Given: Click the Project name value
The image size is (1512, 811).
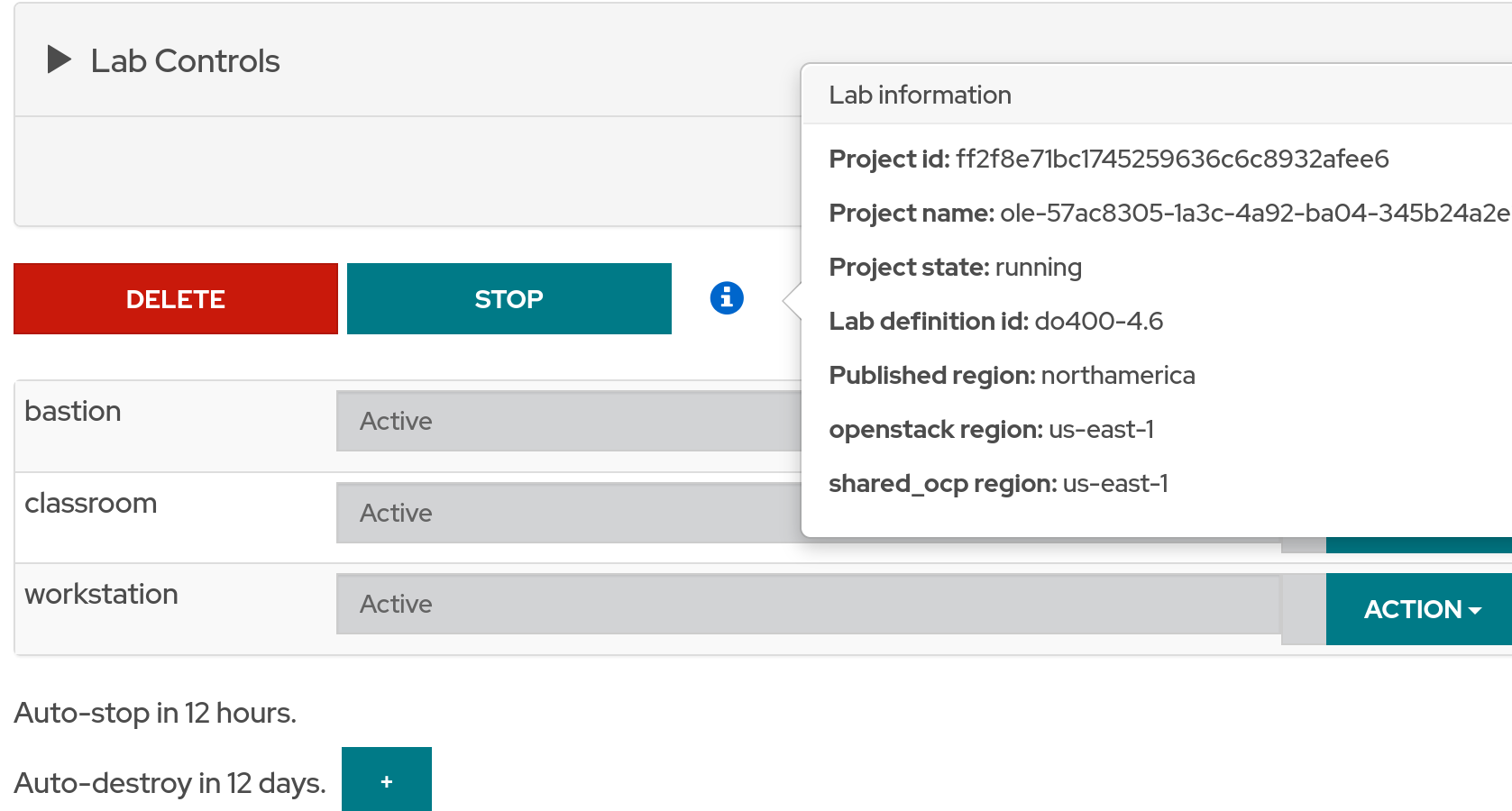Looking at the screenshot, I should pyautogui.click(x=1254, y=214).
